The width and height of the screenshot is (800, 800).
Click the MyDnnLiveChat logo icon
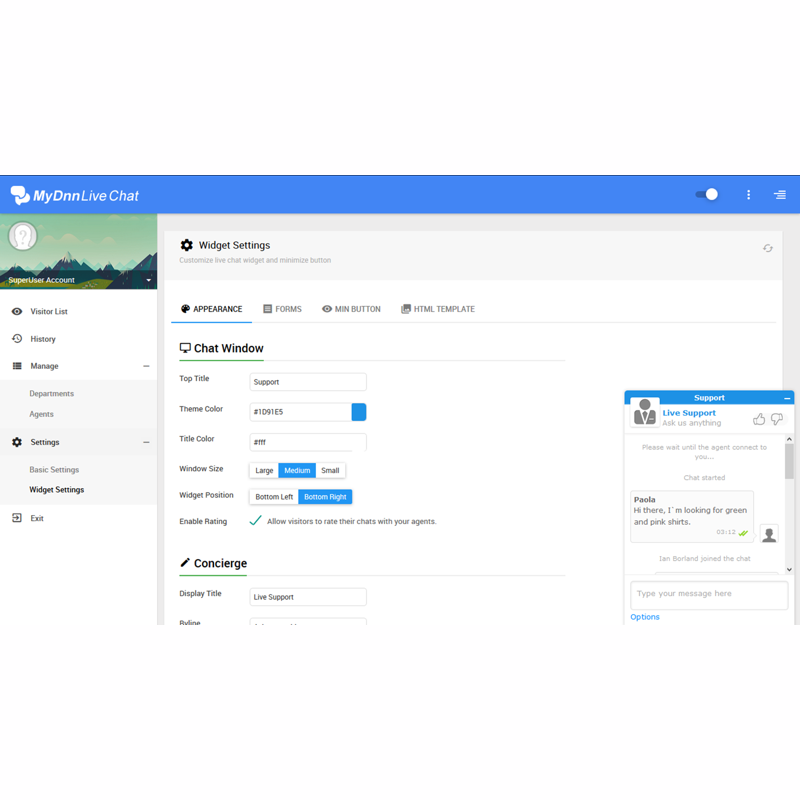pyautogui.click(x=20, y=195)
